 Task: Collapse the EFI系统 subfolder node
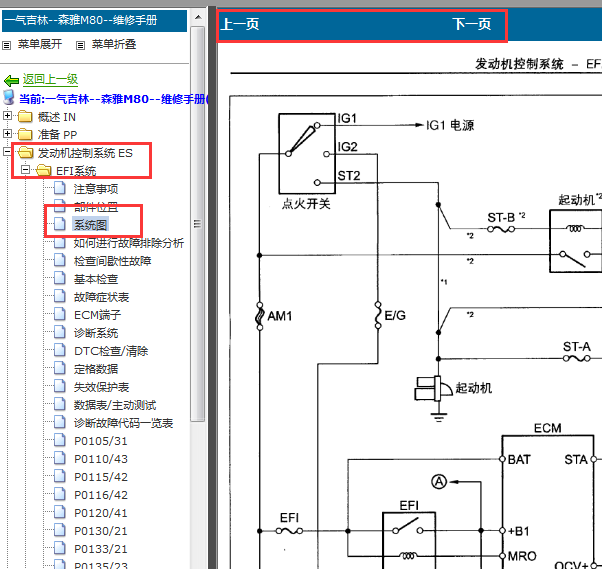[25, 169]
